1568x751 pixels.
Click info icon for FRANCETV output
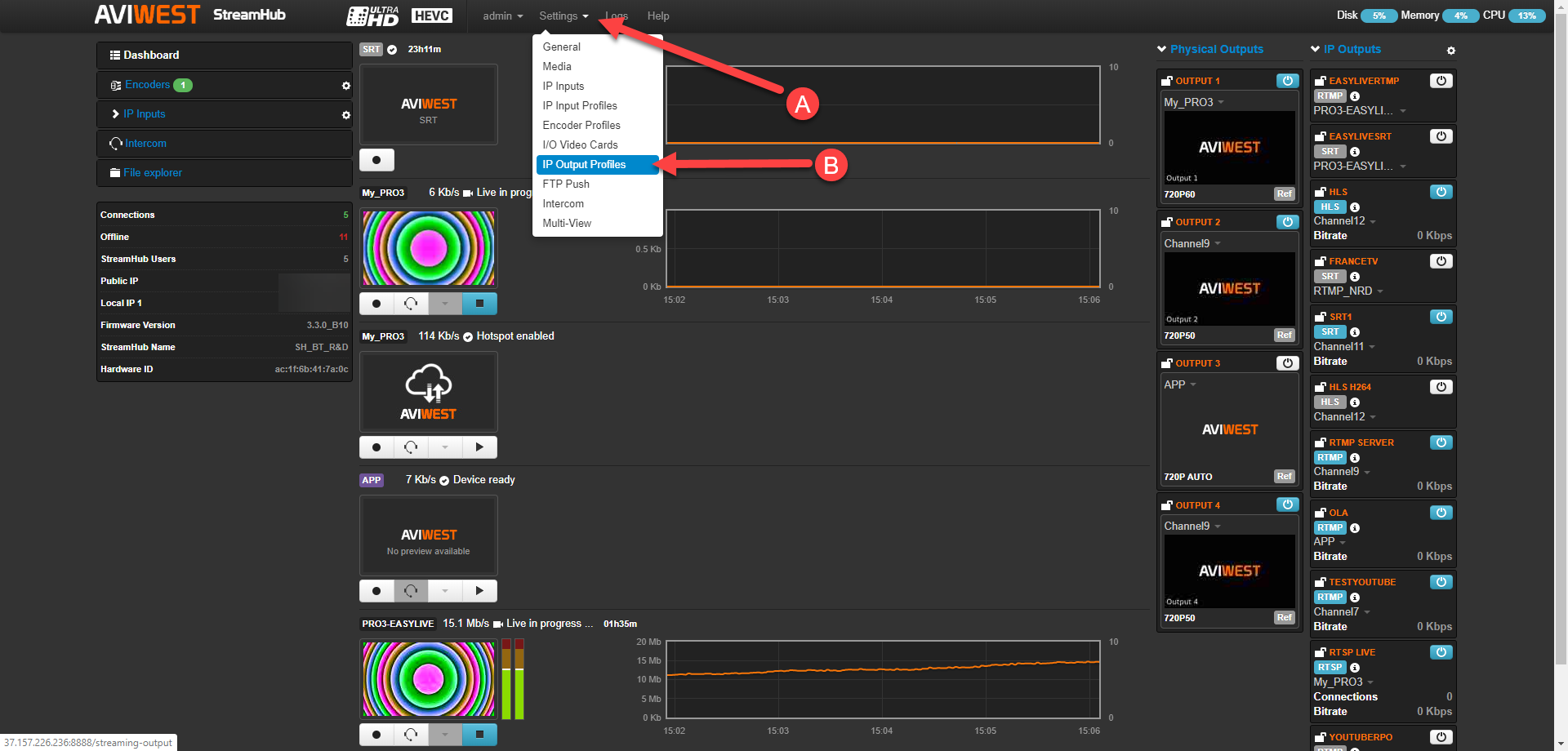coord(1355,277)
